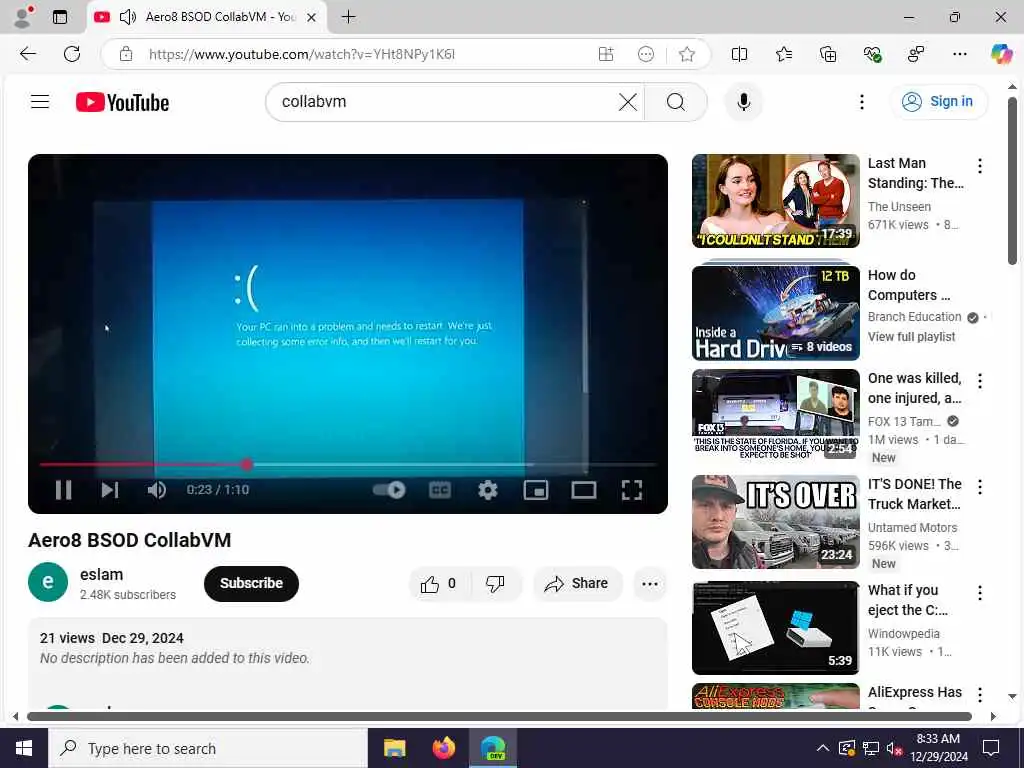Screen dimensions: 1024x768
Task: Click the collabvm search field
Action: point(444,102)
